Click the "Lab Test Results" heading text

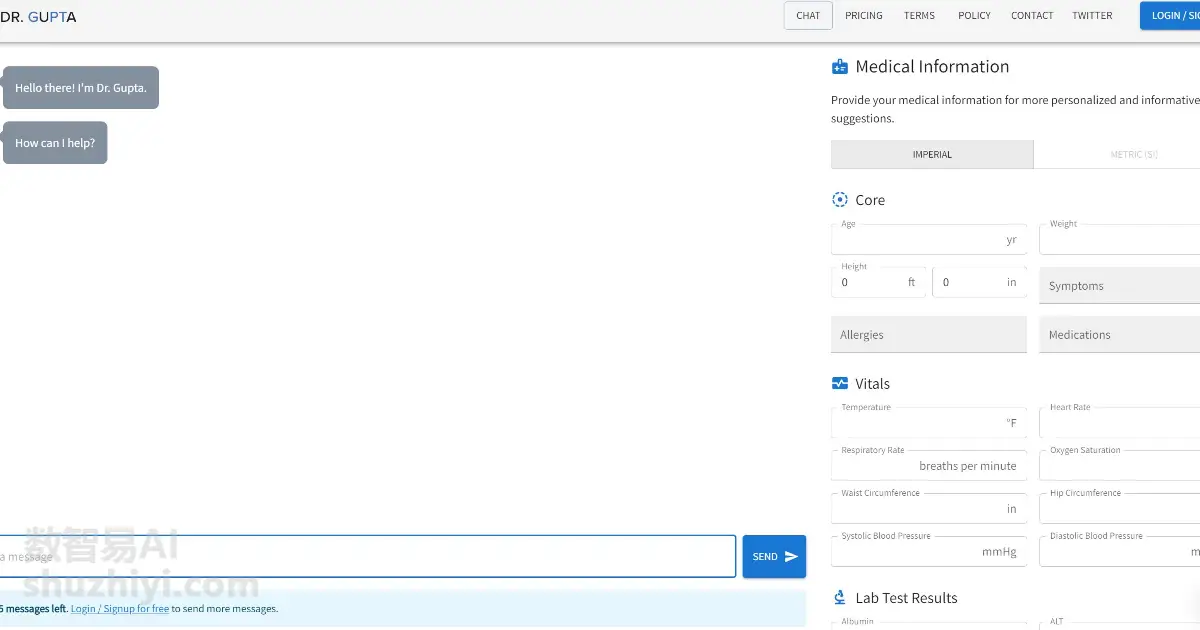click(x=906, y=598)
